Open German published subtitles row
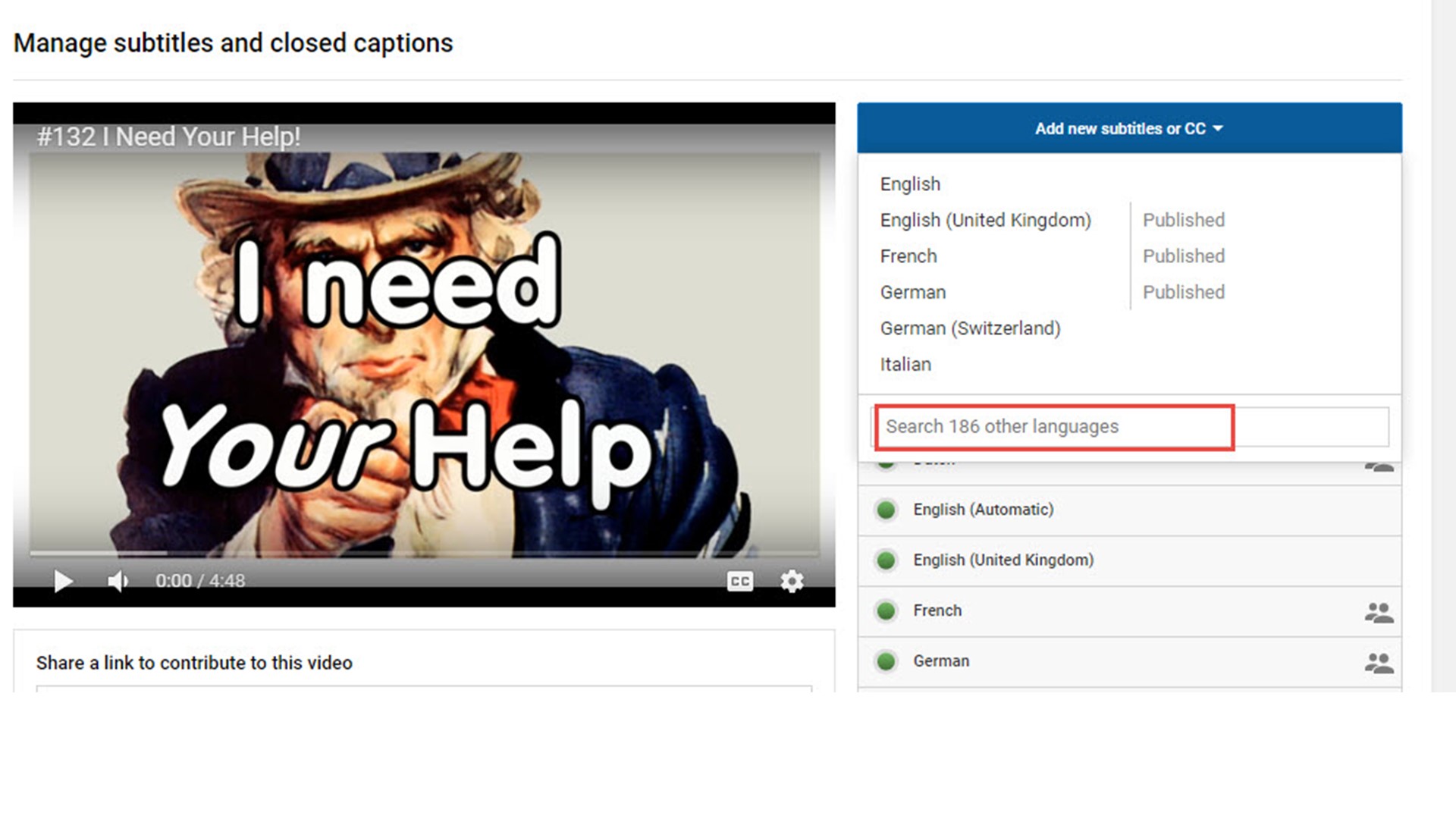The width and height of the screenshot is (1456, 819). 1129,661
